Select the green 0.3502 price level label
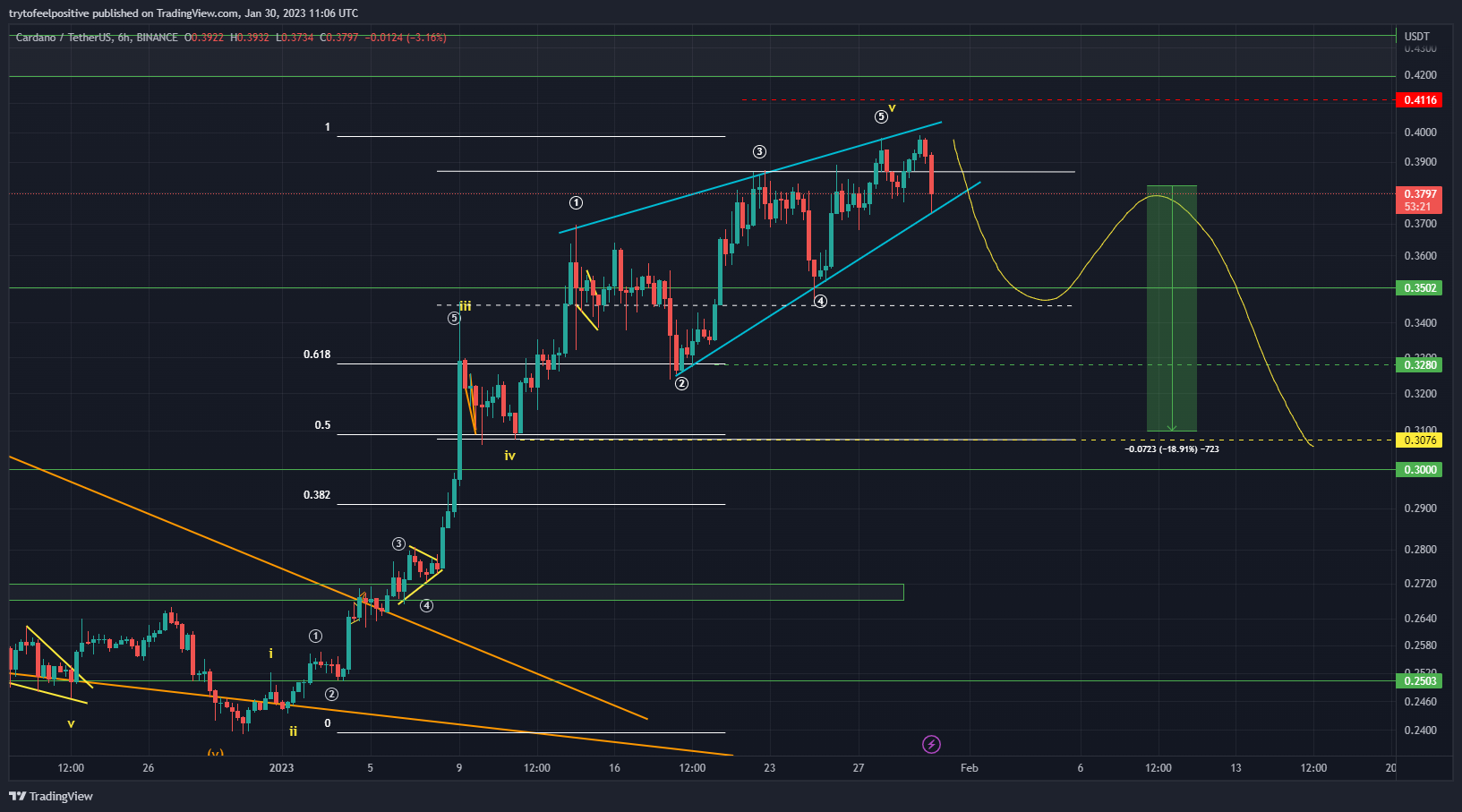This screenshot has height=812, width=1462. point(1420,288)
